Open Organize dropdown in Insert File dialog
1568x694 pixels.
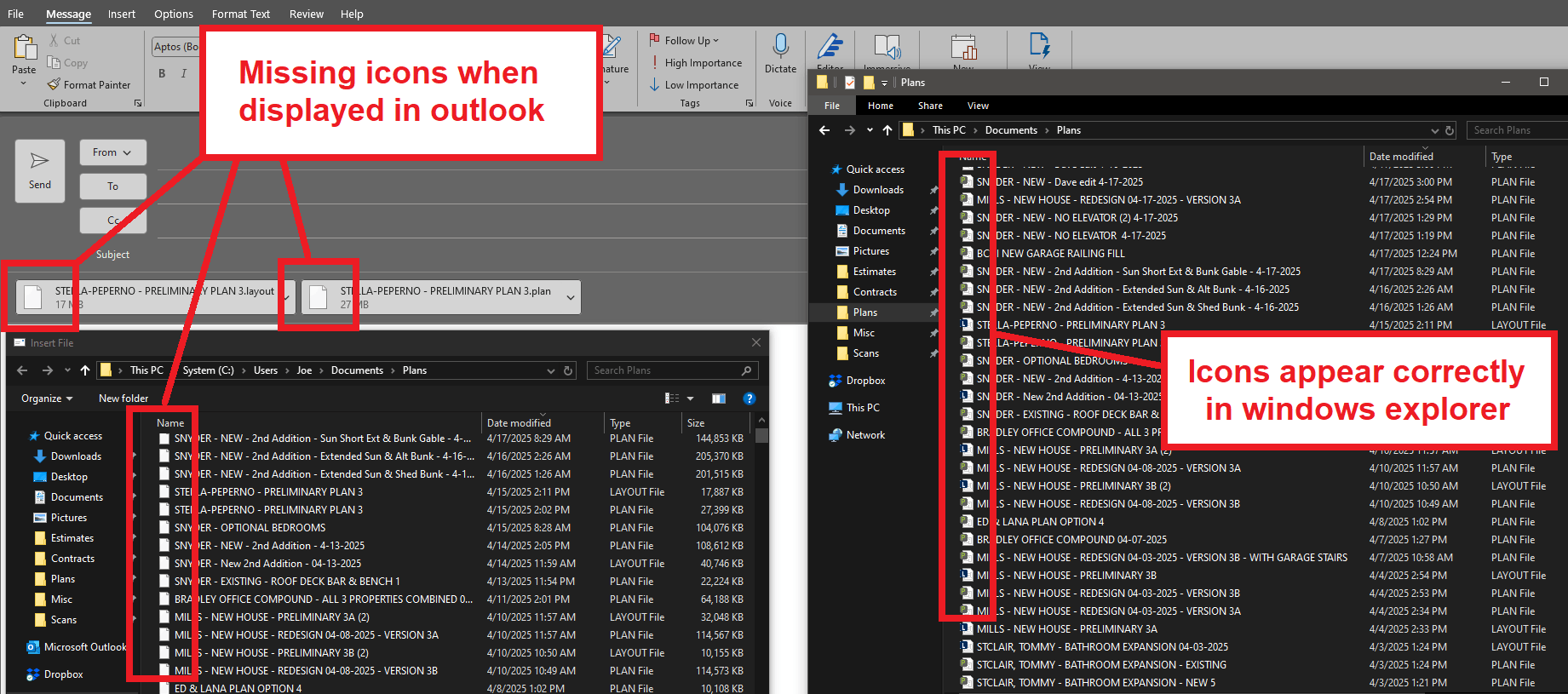click(x=47, y=399)
